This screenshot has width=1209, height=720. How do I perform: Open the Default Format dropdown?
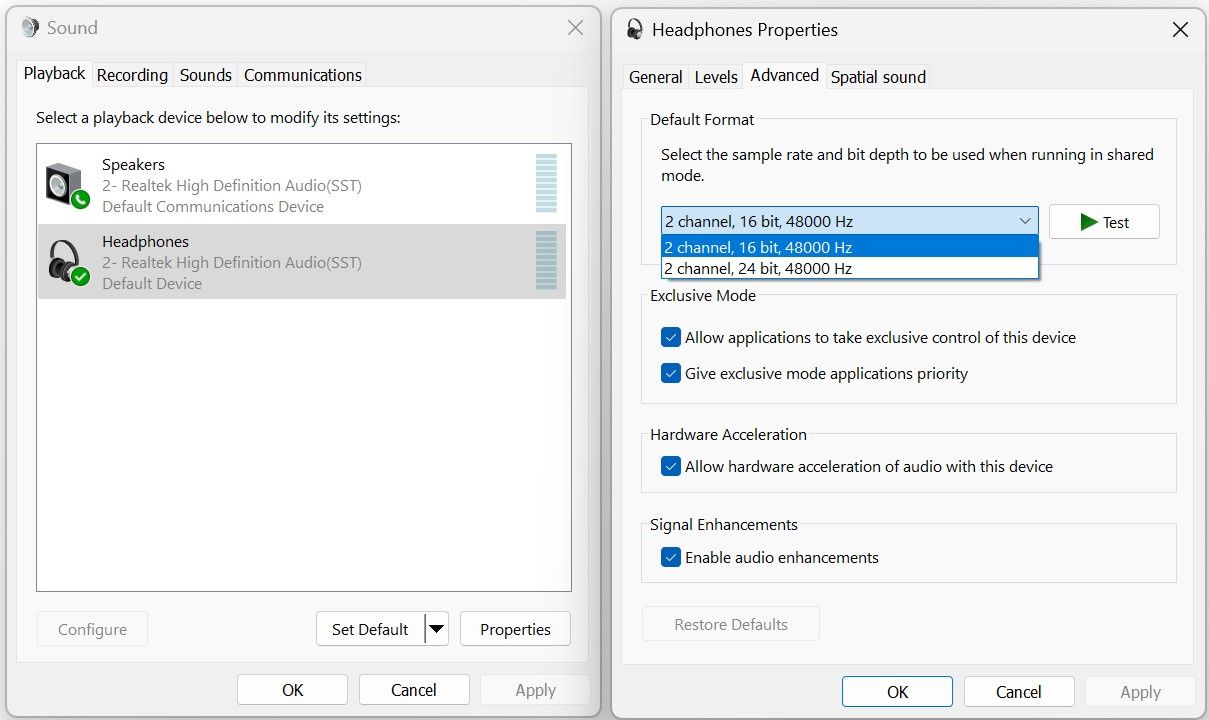(x=1024, y=221)
